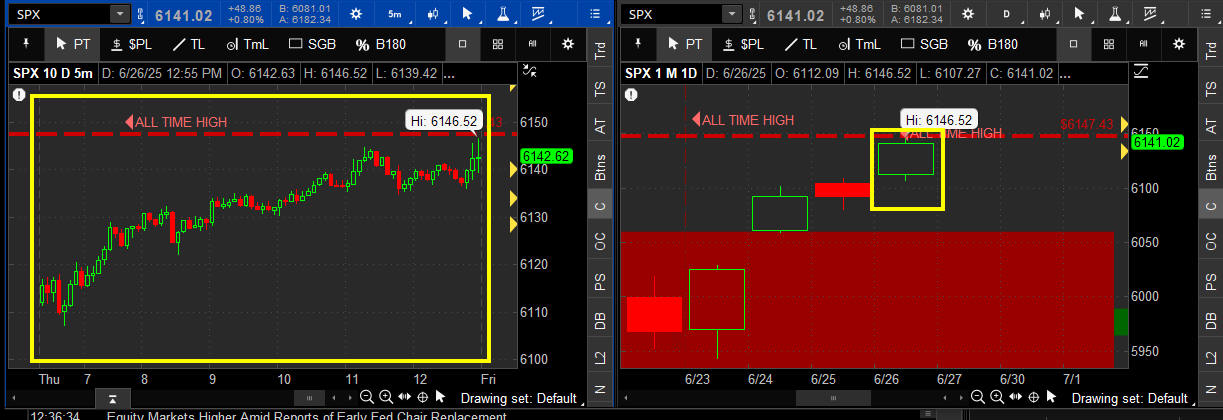Select B180 percent tool in left toolbar
Viewport: 1223px width, 420px height.
pos(380,44)
